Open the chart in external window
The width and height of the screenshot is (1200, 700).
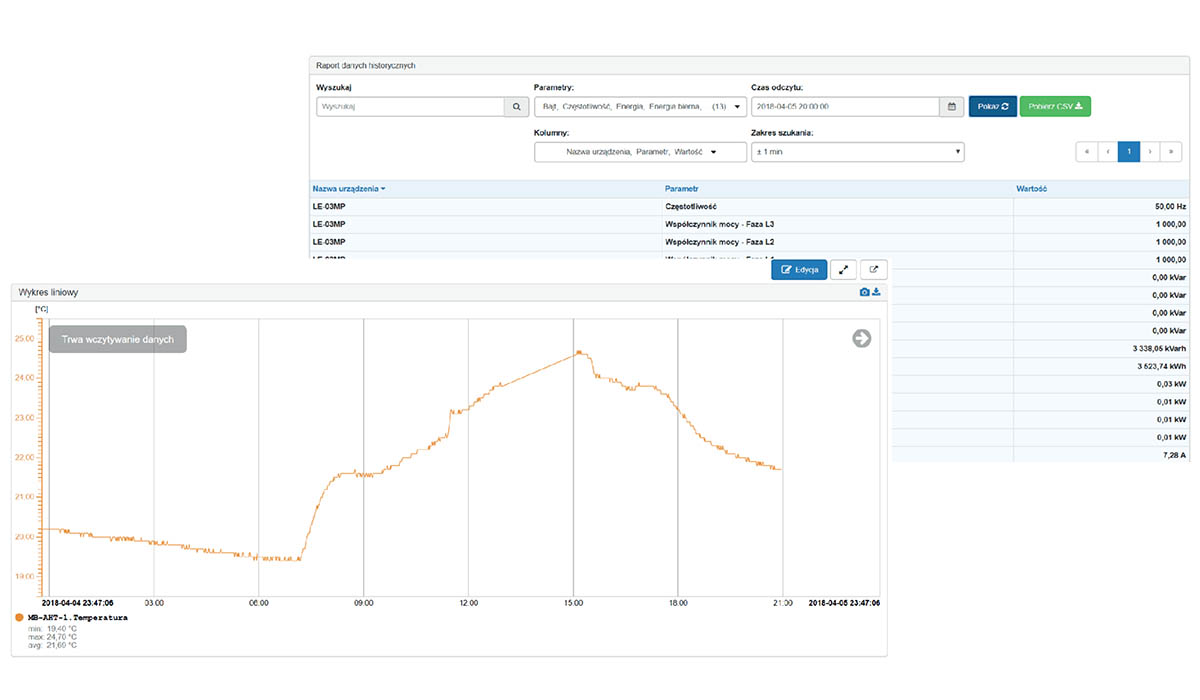874,269
